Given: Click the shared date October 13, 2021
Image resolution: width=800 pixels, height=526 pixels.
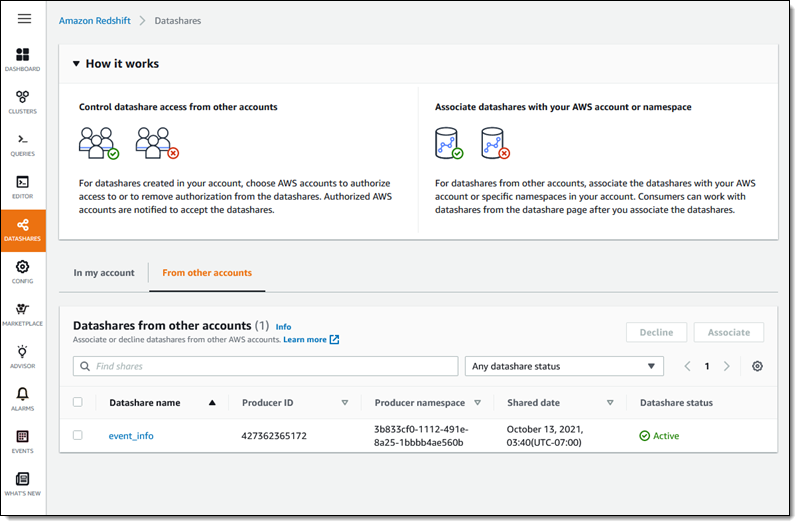Looking at the screenshot, I should [544, 436].
